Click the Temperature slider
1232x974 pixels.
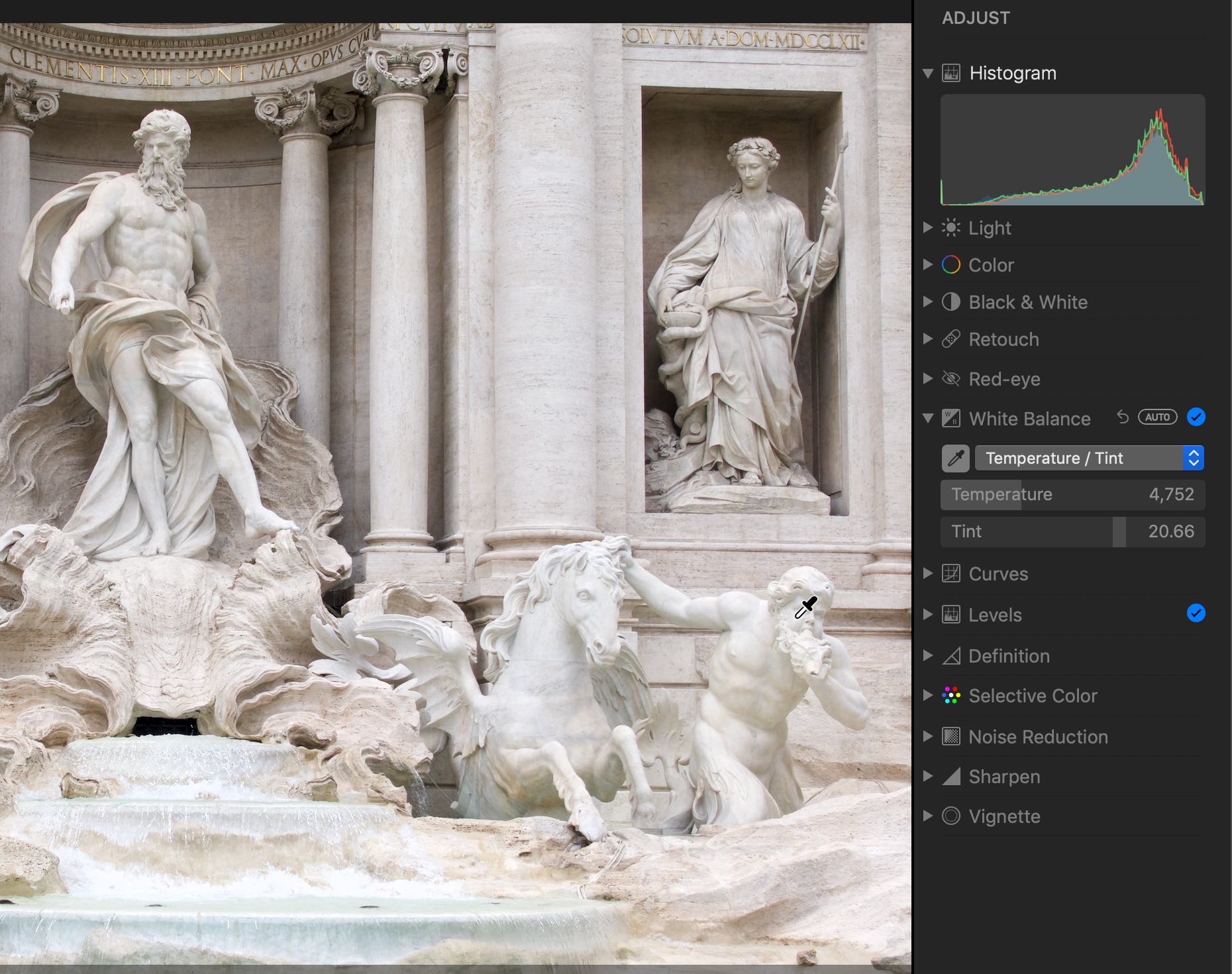(x=1072, y=495)
